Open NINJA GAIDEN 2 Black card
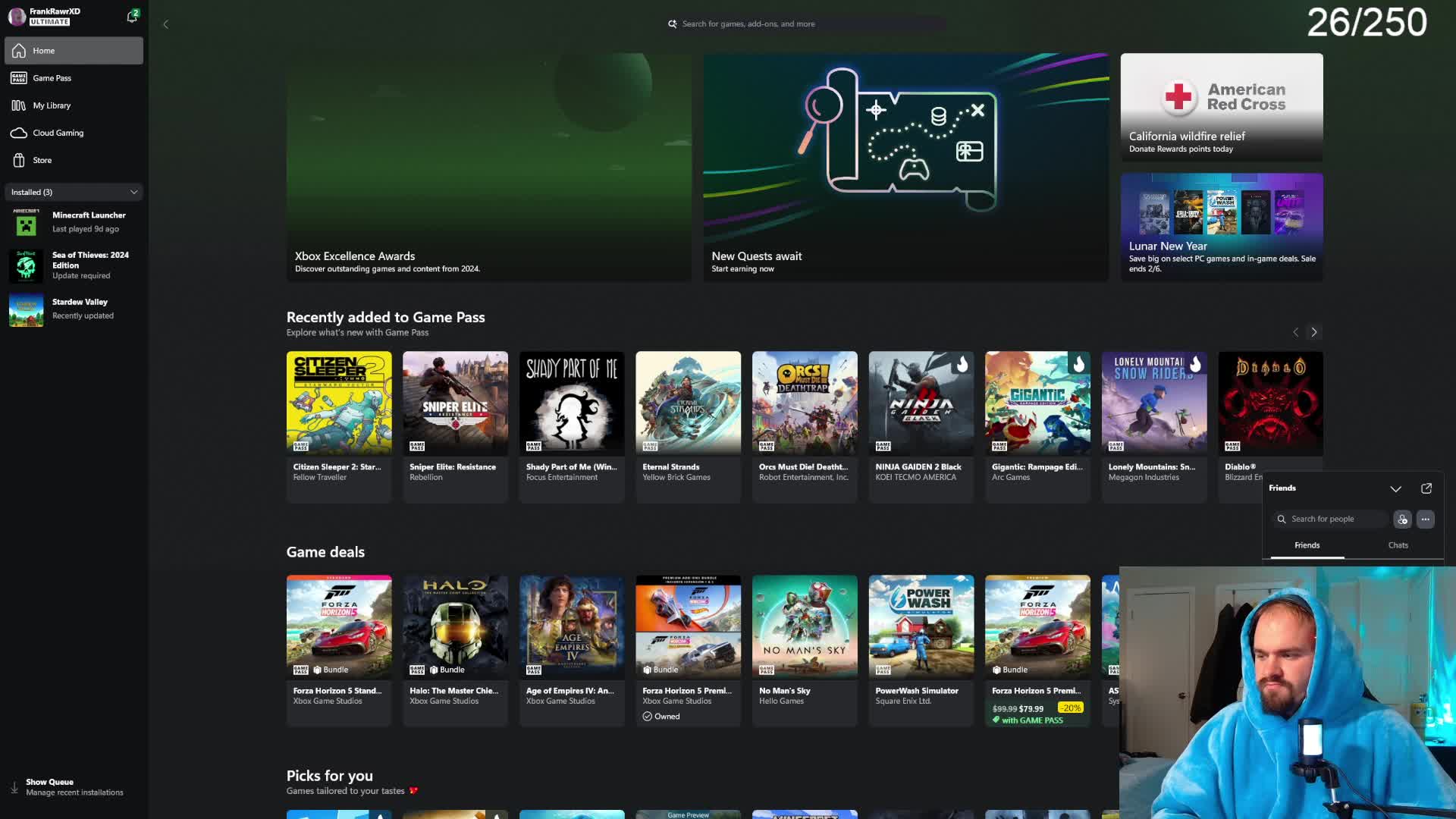 921,426
